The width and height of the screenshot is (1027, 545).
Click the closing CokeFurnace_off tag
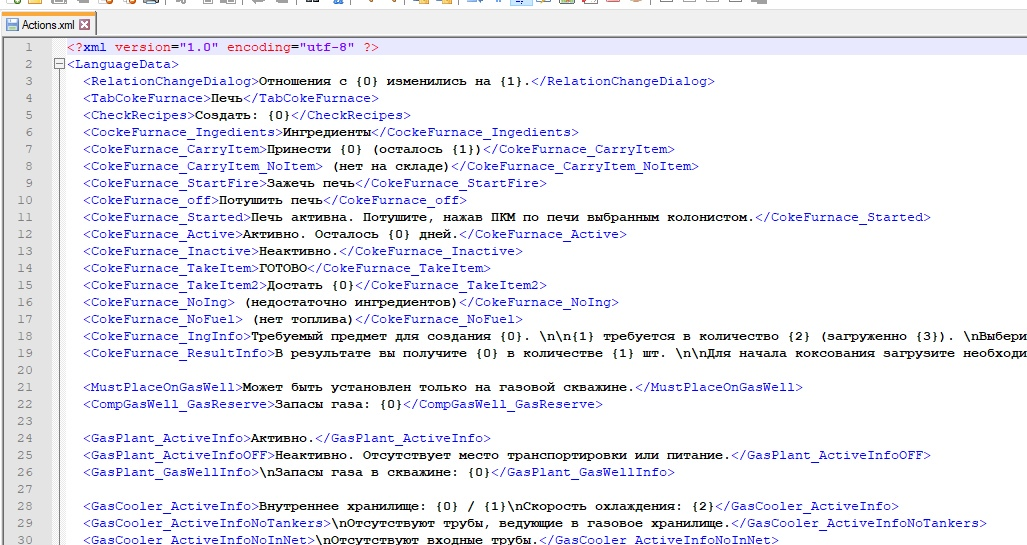[395, 200]
